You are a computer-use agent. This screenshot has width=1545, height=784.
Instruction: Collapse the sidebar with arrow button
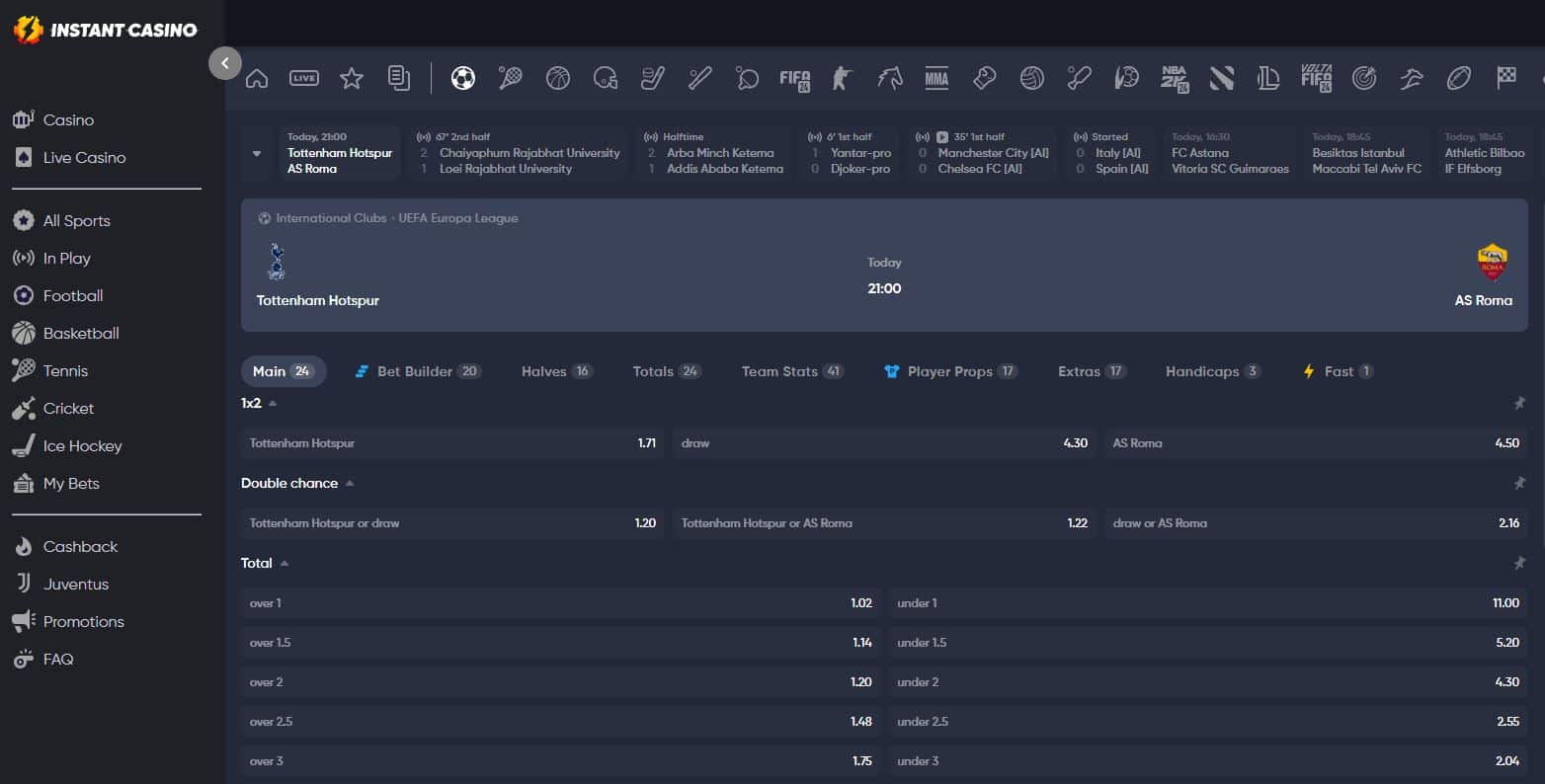click(x=225, y=63)
